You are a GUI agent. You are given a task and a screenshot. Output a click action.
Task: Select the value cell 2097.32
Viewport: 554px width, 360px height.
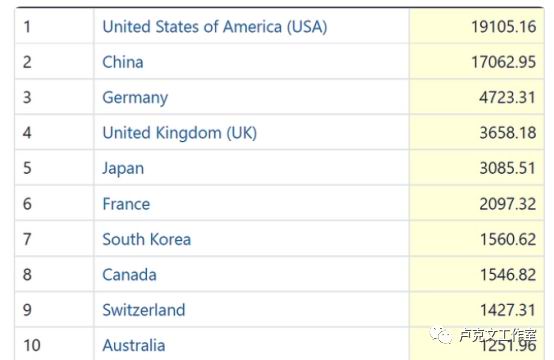[477, 203]
